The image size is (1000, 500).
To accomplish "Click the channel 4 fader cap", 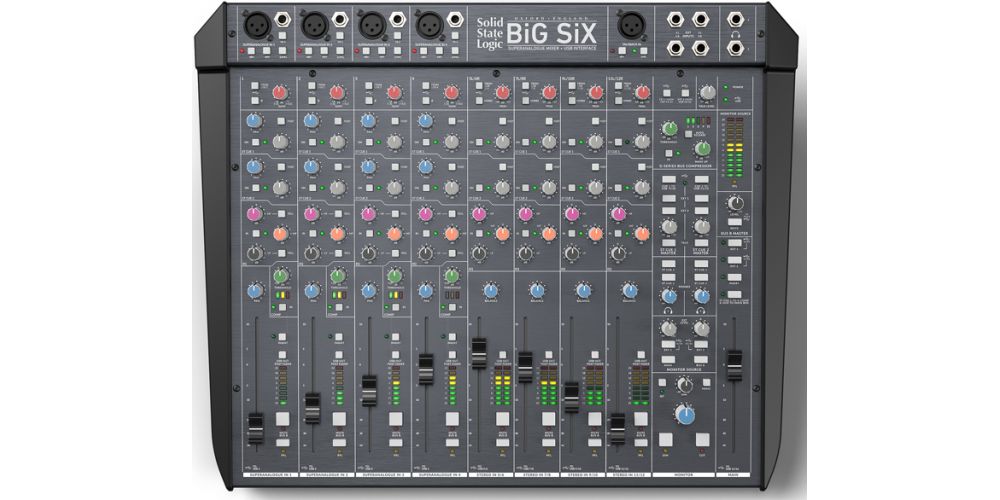I will coord(426,369).
